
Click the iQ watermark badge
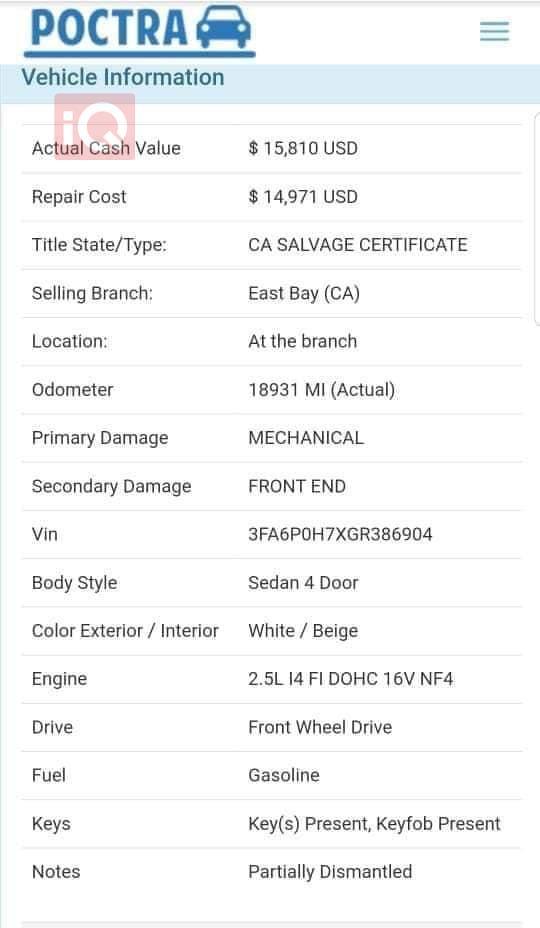click(95, 126)
